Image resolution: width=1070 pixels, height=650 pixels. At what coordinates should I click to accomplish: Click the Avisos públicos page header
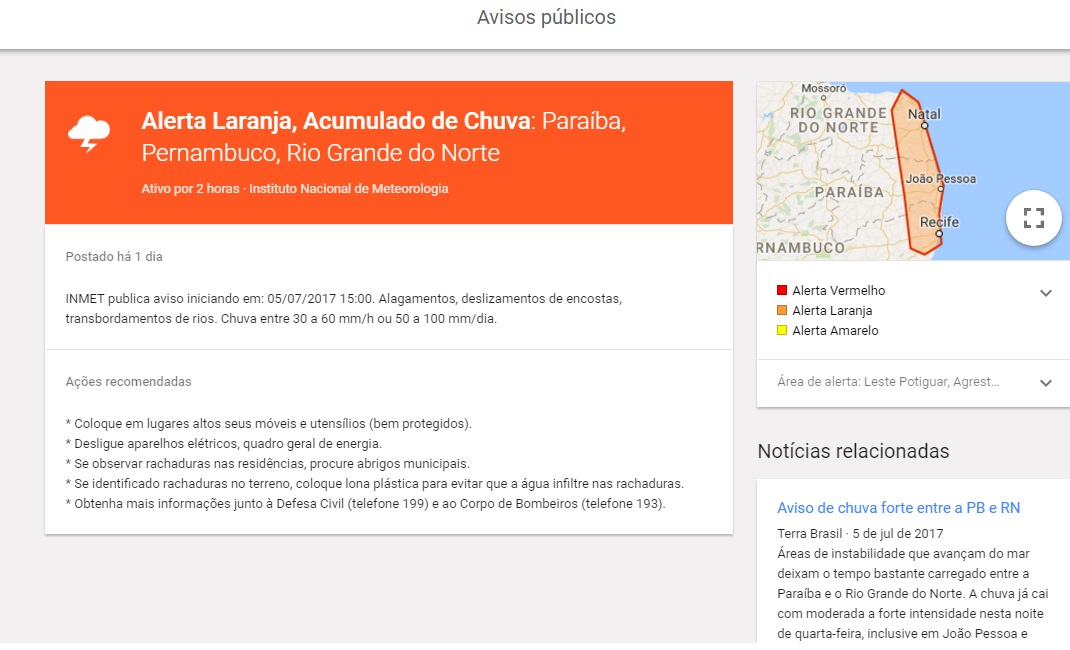tap(546, 17)
